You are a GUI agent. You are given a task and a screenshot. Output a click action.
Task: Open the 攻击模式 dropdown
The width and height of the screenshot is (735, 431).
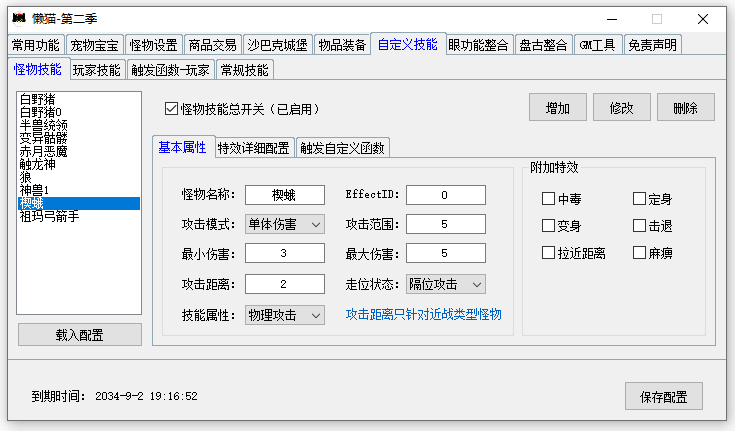click(x=285, y=224)
